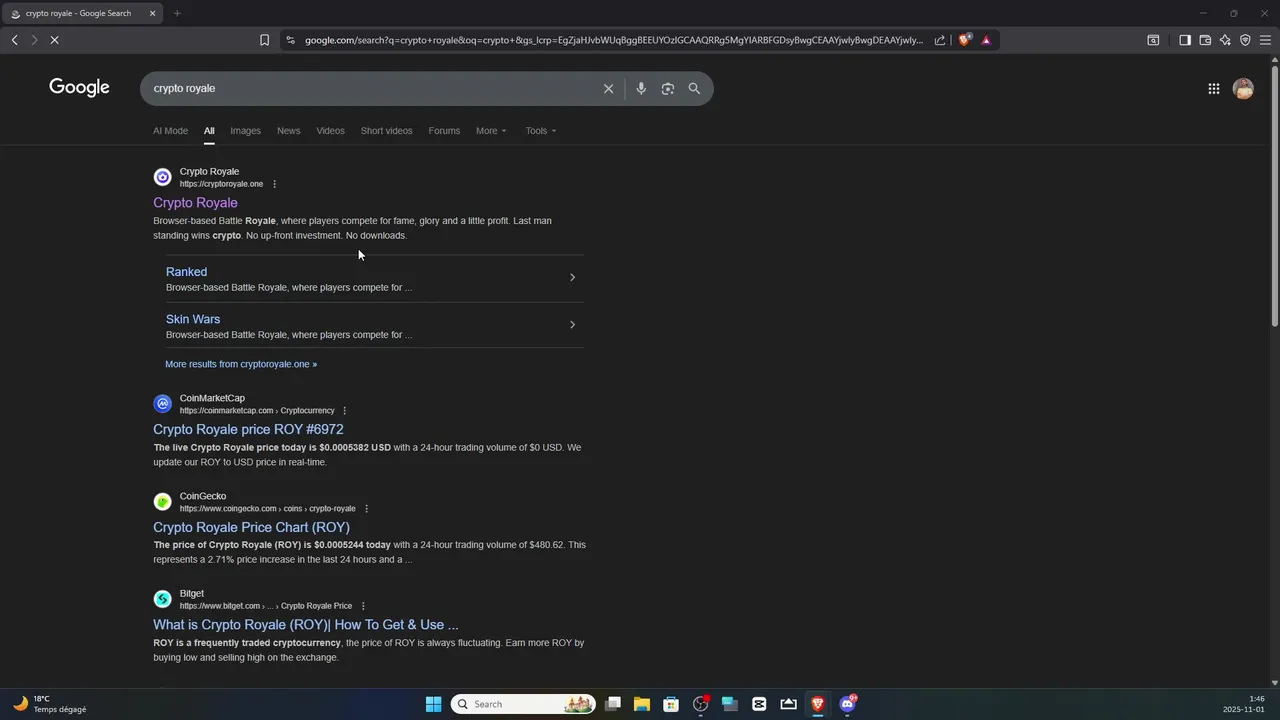The image size is (1280, 720).
Task: Switch to the AI Mode tab
Action: coord(170,131)
